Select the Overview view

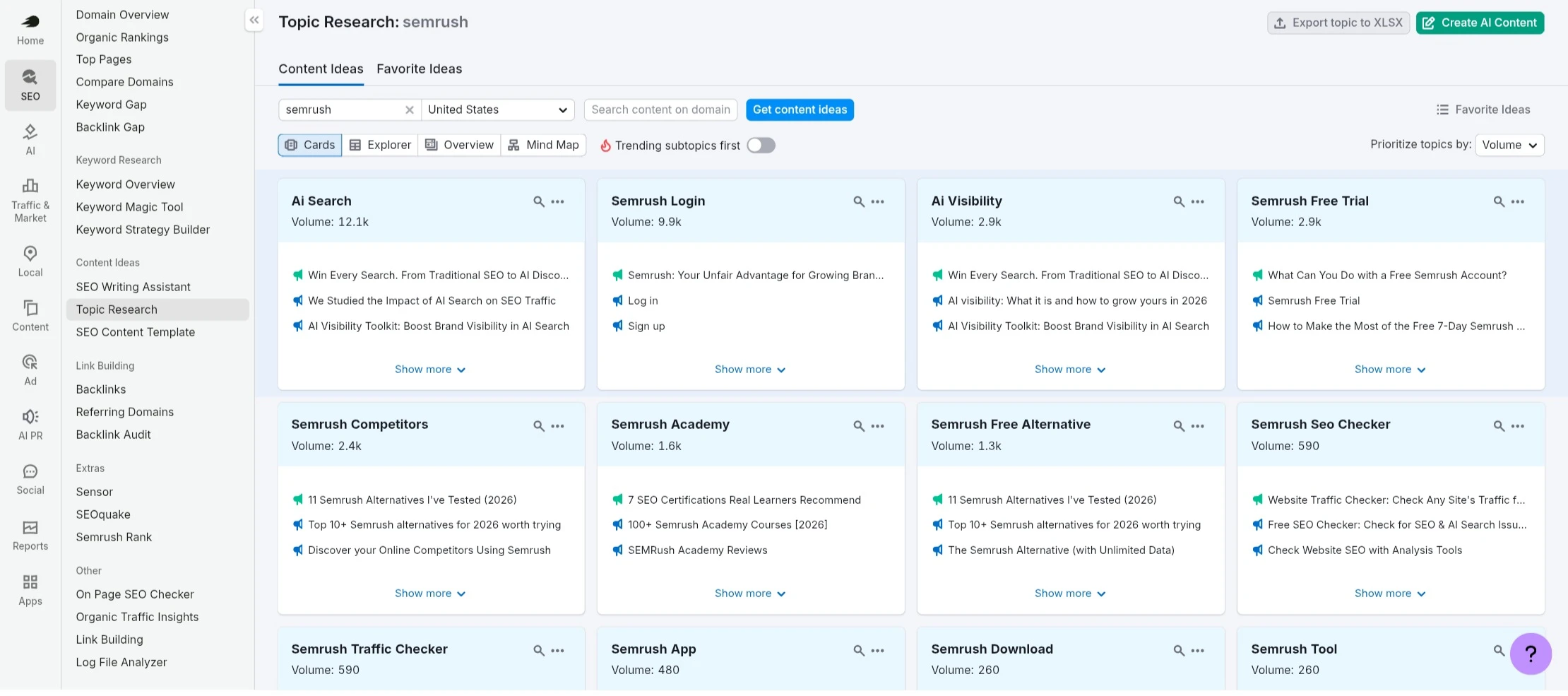(459, 145)
